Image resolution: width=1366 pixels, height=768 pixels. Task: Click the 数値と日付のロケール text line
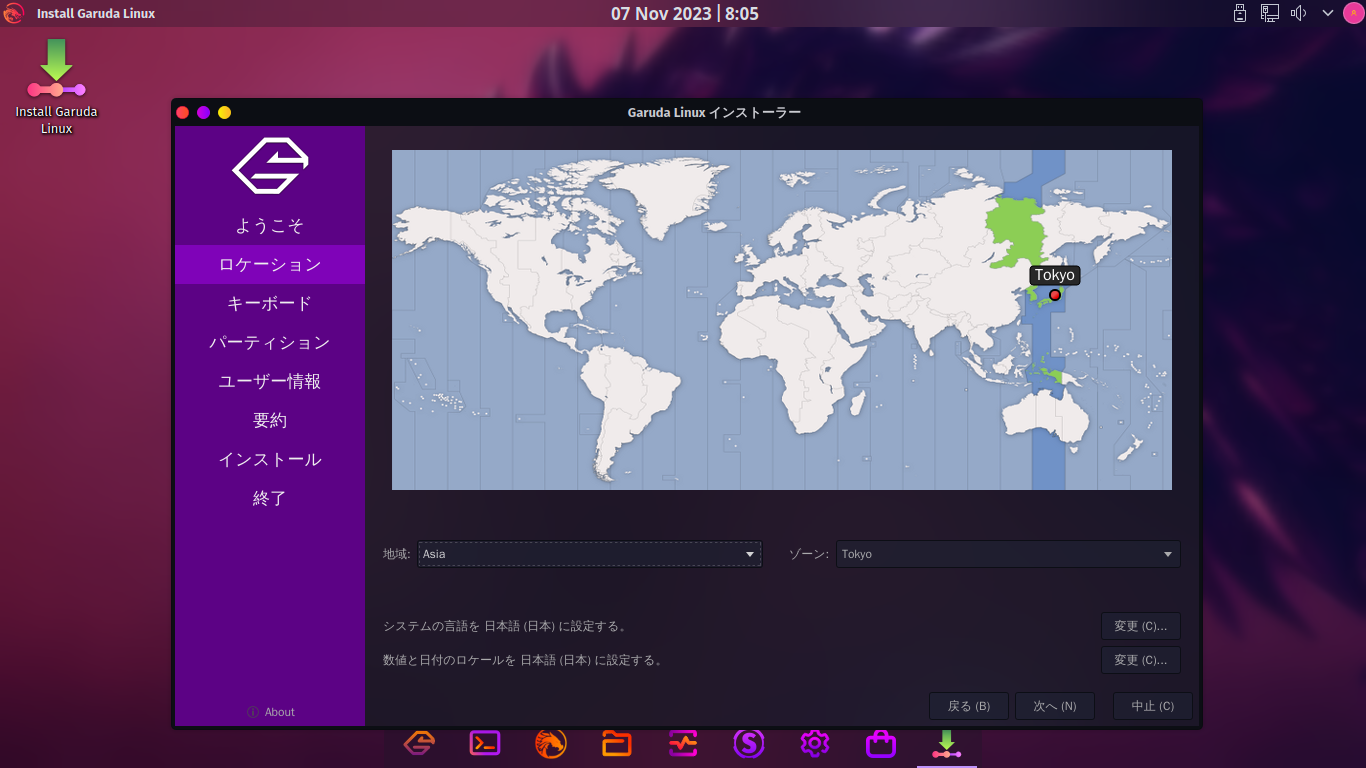point(524,660)
